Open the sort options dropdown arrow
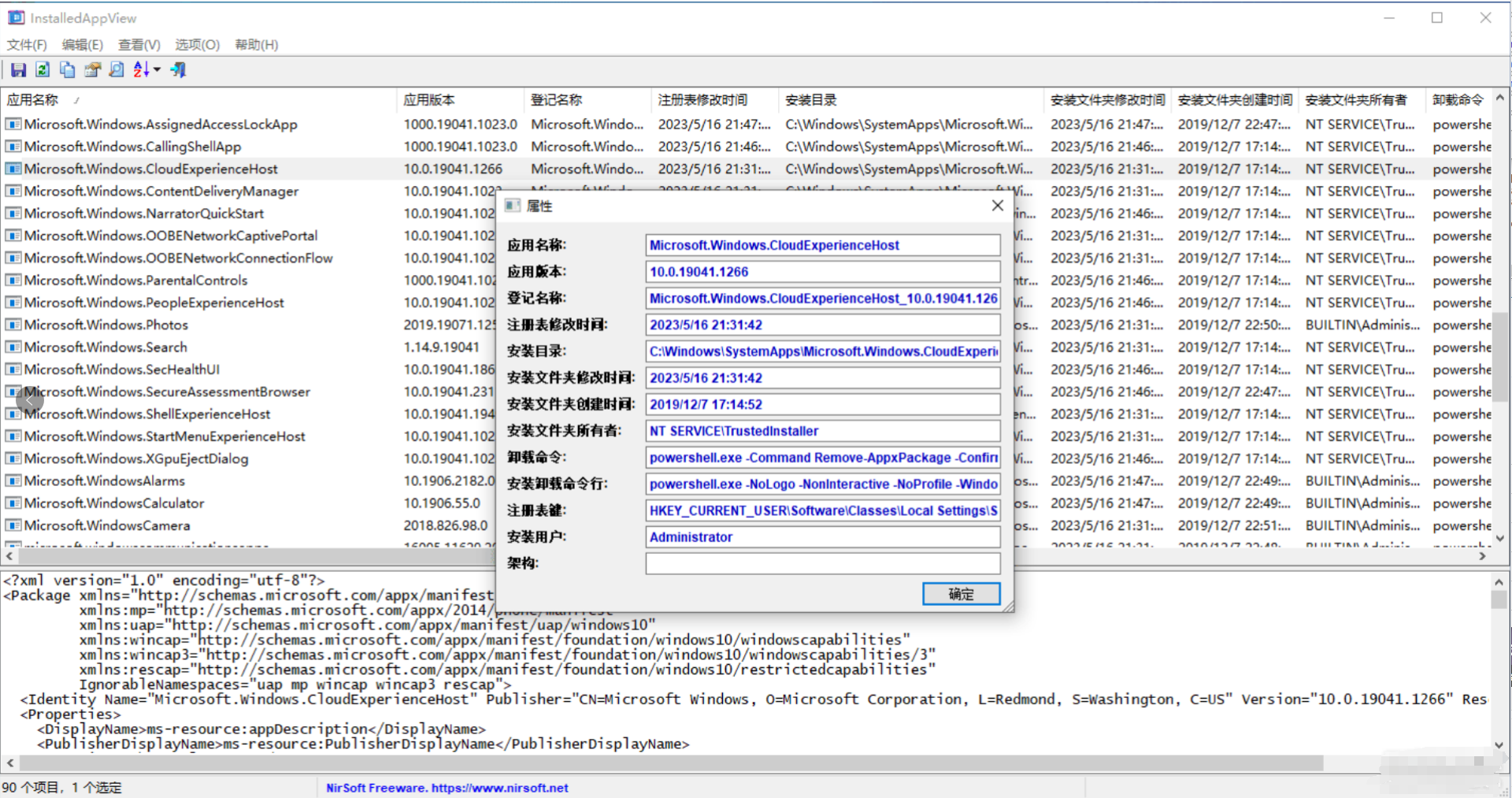The height and width of the screenshot is (798, 1512). pos(155,69)
